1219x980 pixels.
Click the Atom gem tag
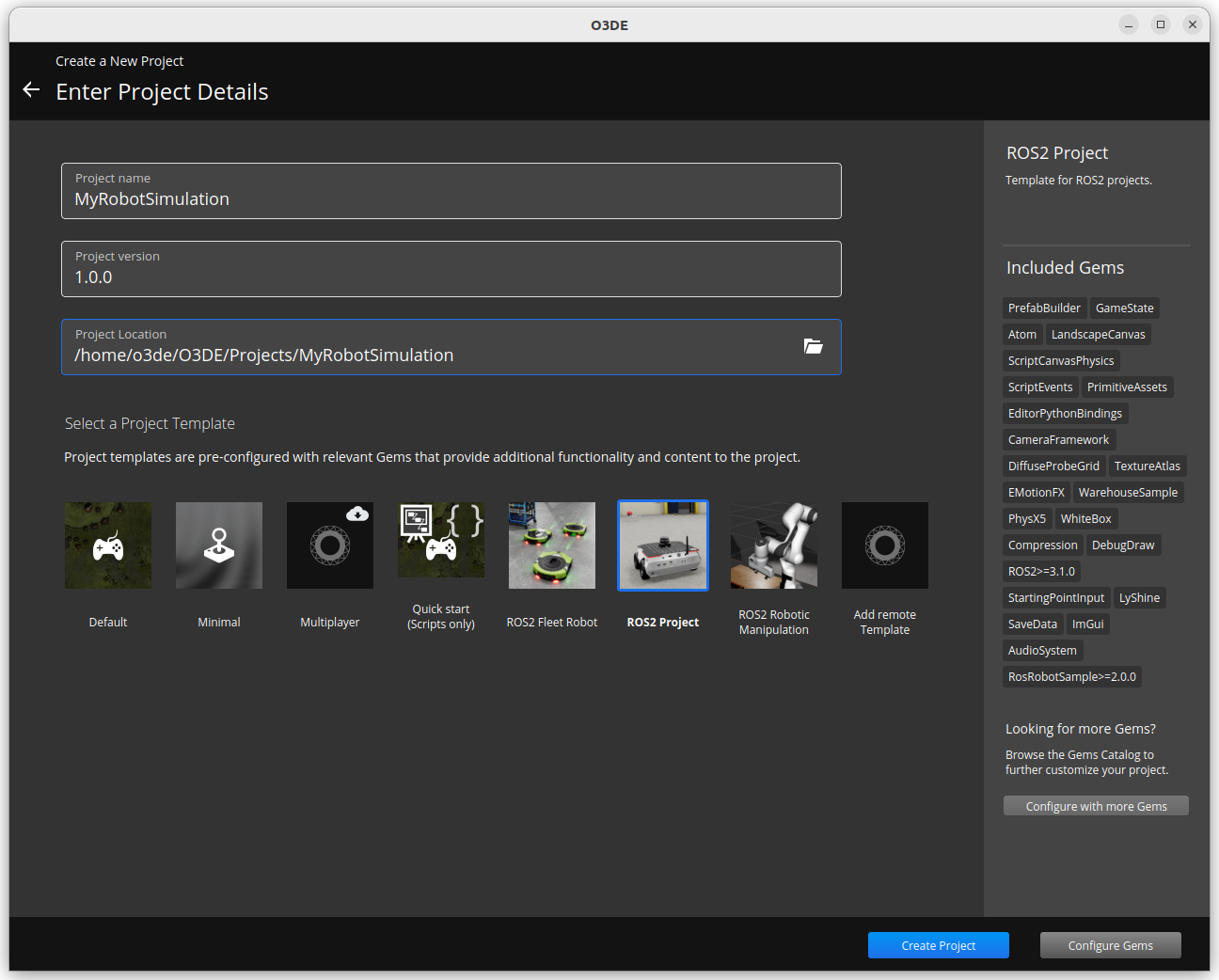coord(1022,334)
